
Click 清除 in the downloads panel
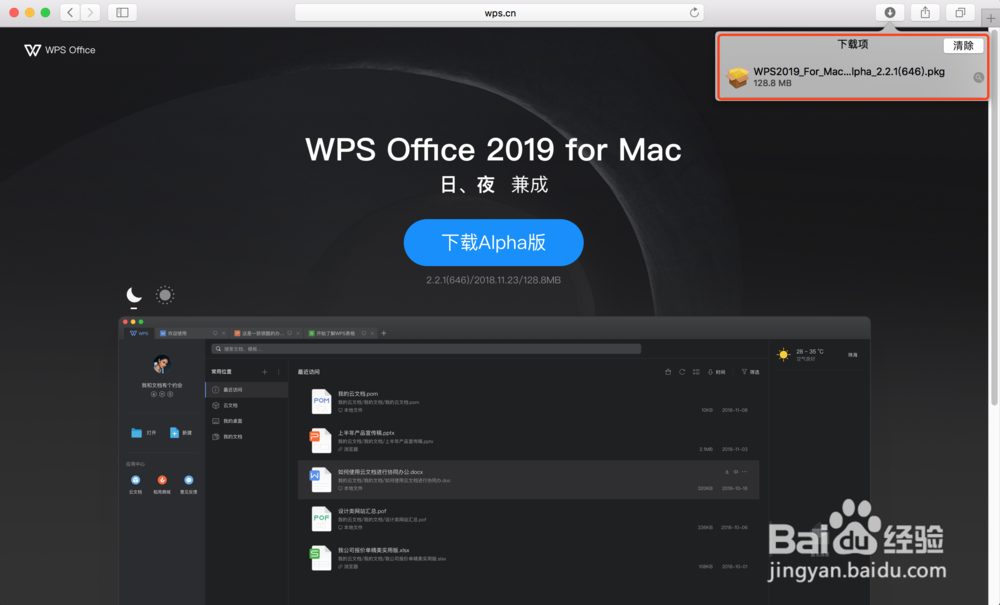pyautogui.click(x=963, y=45)
